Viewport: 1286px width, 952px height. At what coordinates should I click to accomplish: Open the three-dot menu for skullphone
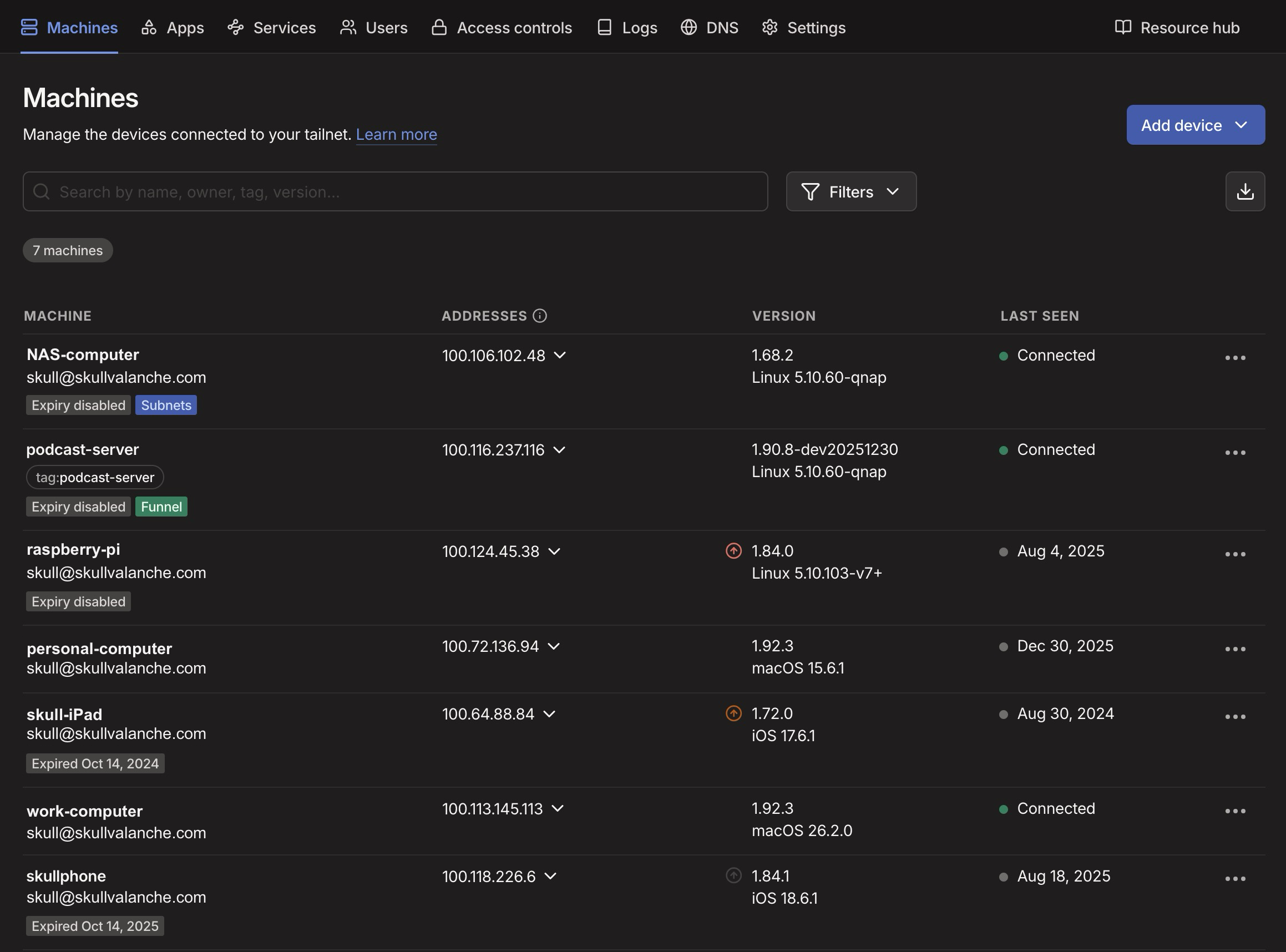[1235, 878]
